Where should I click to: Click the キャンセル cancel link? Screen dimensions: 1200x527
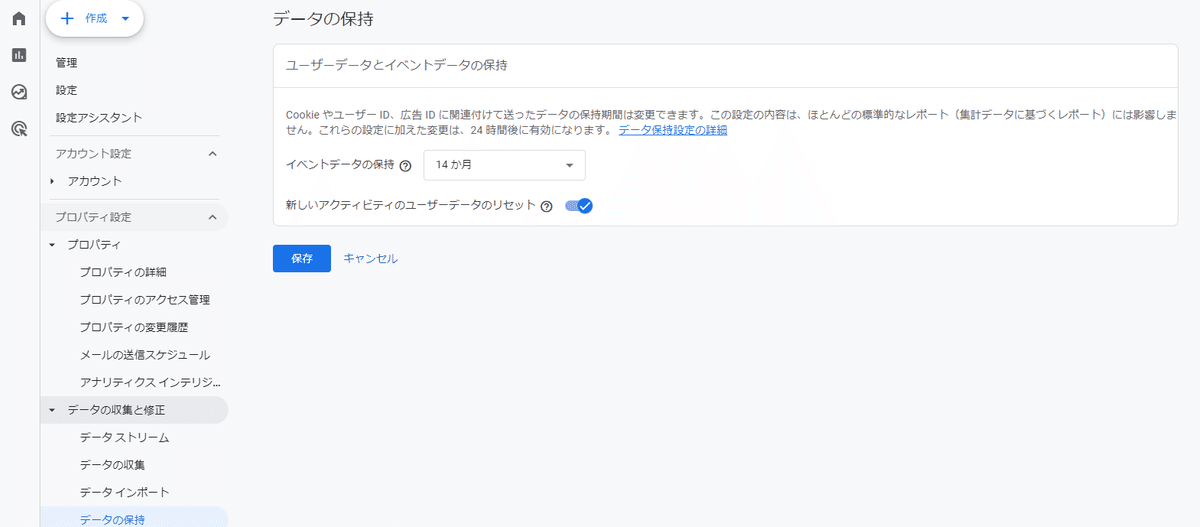pyautogui.click(x=370, y=258)
